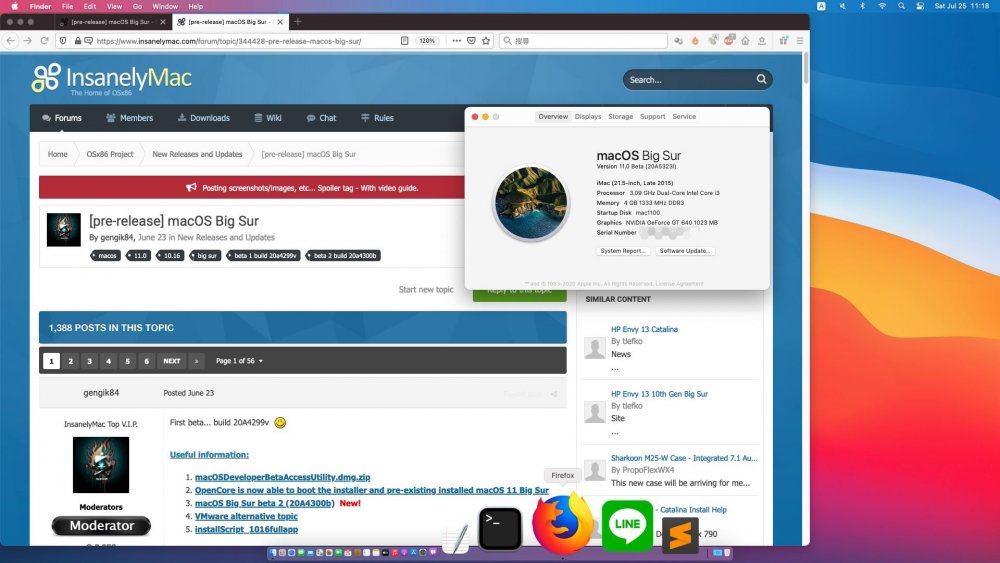Open VMware alternative topic link

pos(246,516)
